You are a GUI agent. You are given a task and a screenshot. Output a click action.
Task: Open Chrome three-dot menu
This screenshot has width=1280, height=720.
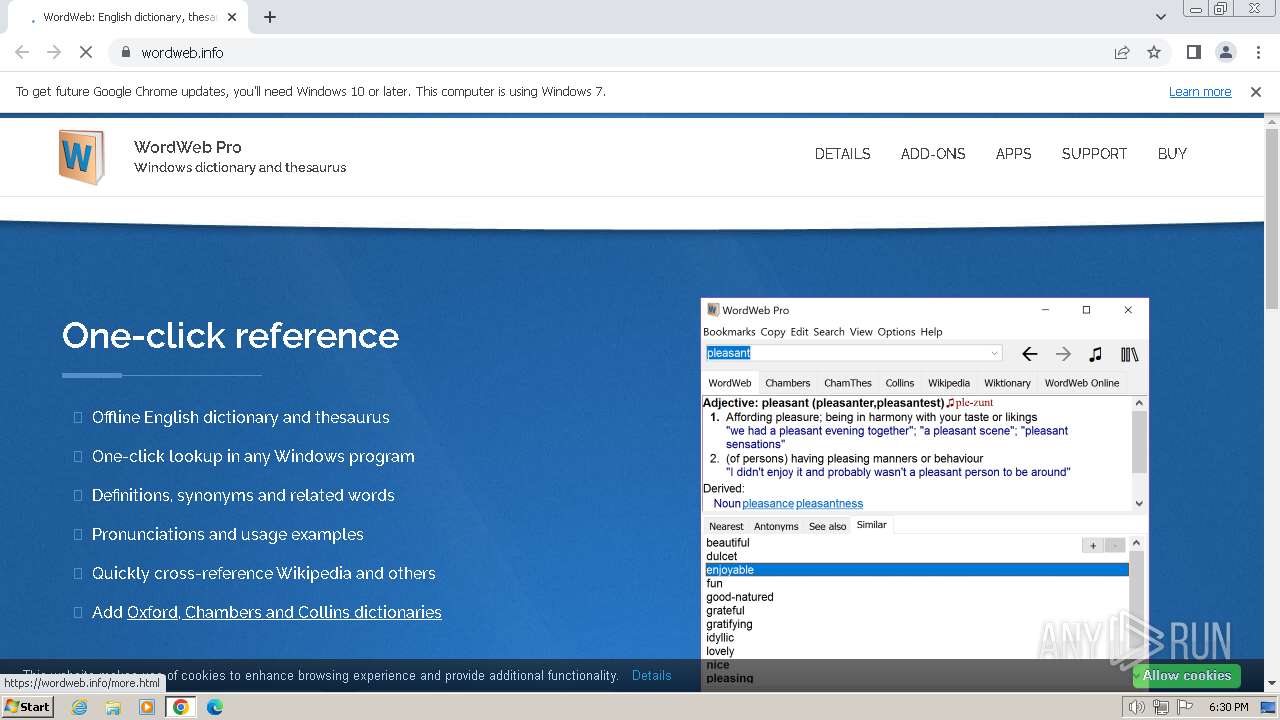pos(1257,52)
